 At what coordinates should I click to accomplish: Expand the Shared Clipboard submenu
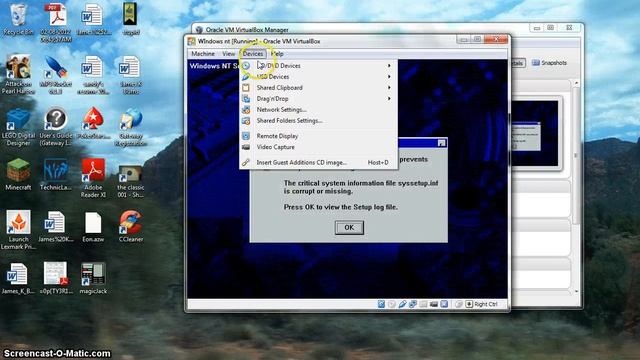coord(318,87)
